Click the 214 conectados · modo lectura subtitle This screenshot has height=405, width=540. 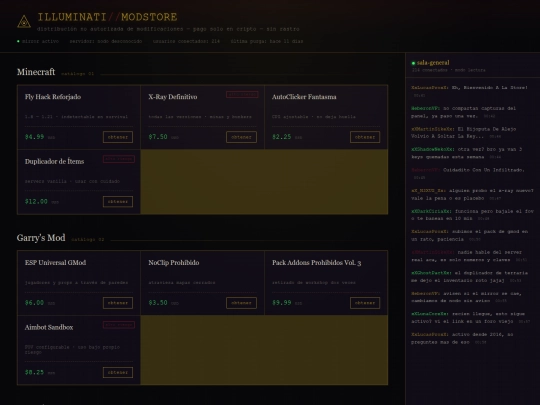tap(448, 70)
